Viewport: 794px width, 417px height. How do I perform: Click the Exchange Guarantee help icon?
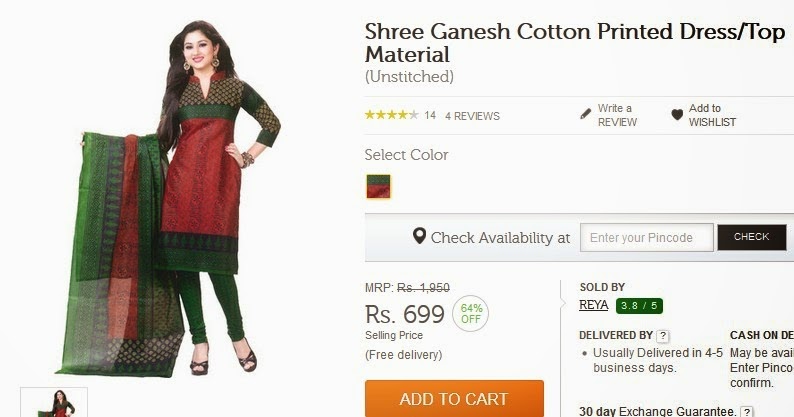point(746,411)
